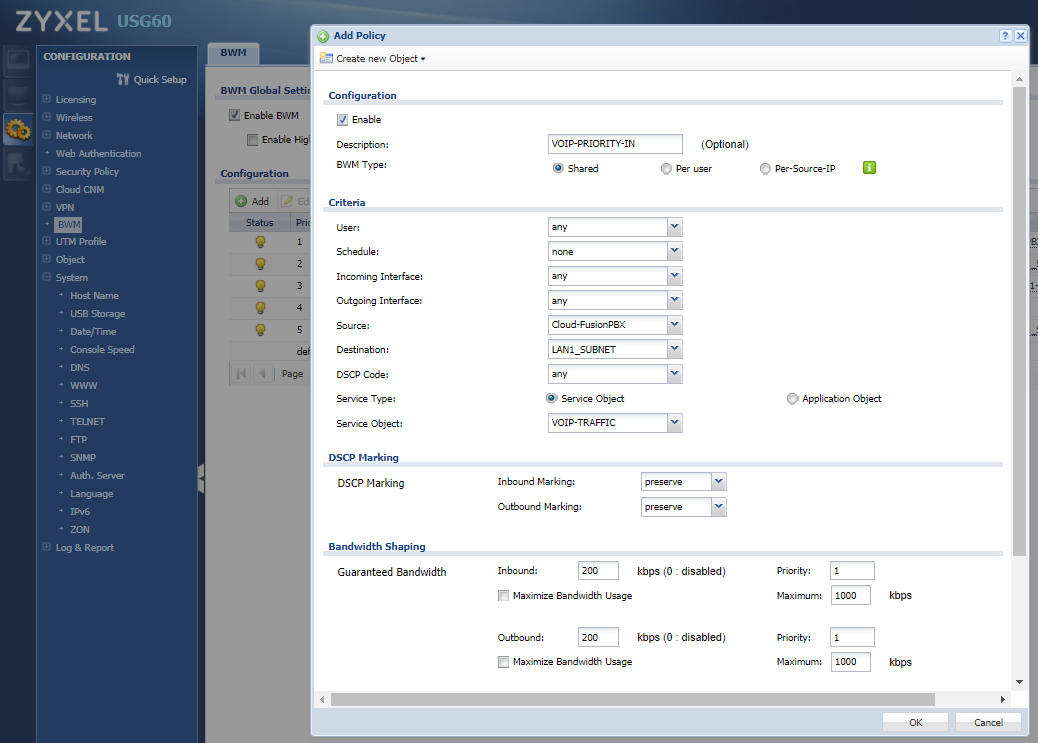Click the help question mark icon in Add Policy
This screenshot has height=743, width=1038.
coord(1005,35)
